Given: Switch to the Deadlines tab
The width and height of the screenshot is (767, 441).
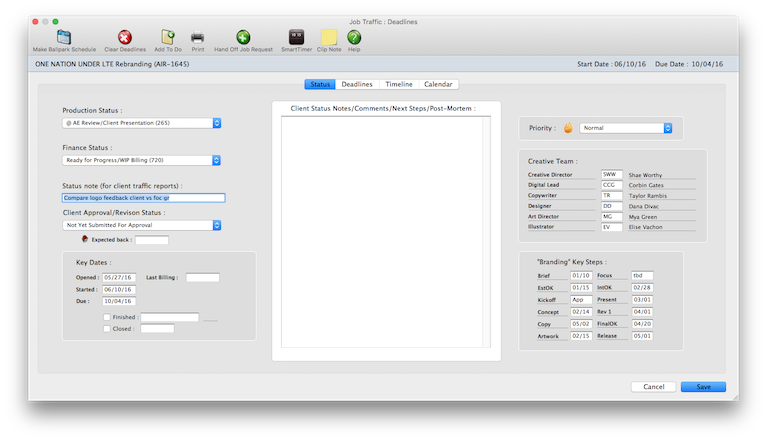Looking at the screenshot, I should (357, 85).
